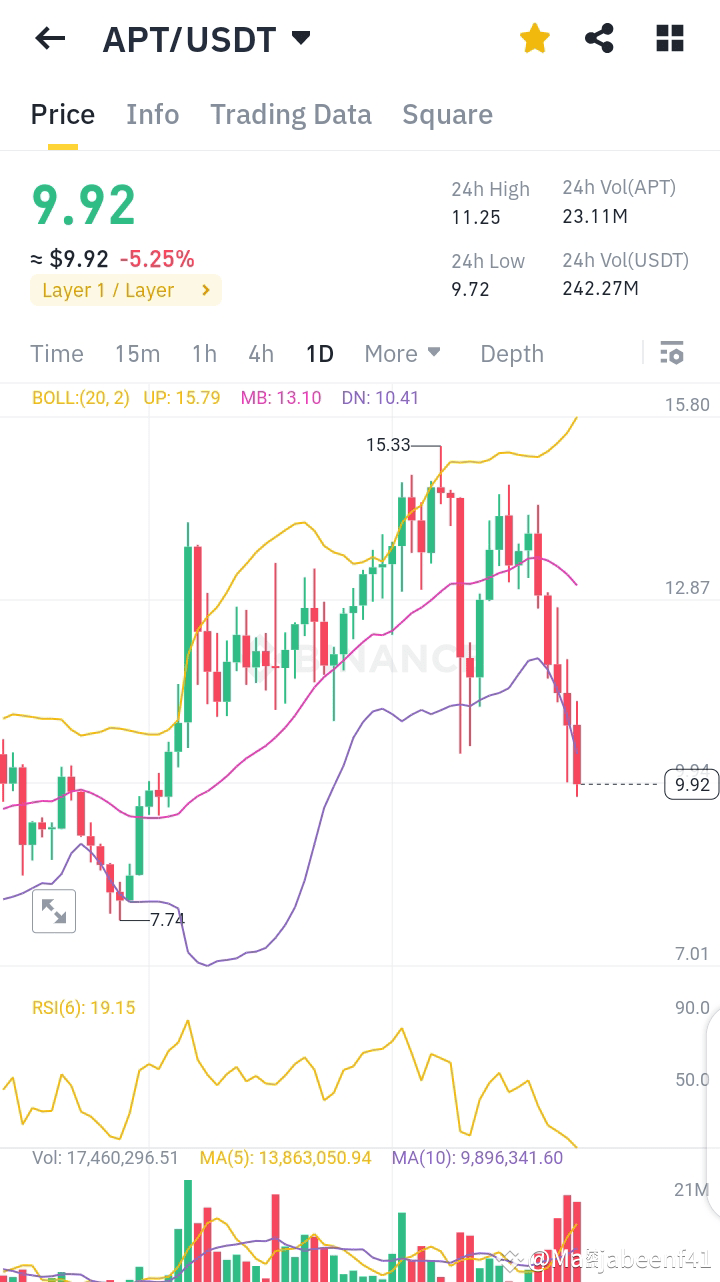
Task: Tap the back arrow to exit chart
Action: (x=49, y=38)
